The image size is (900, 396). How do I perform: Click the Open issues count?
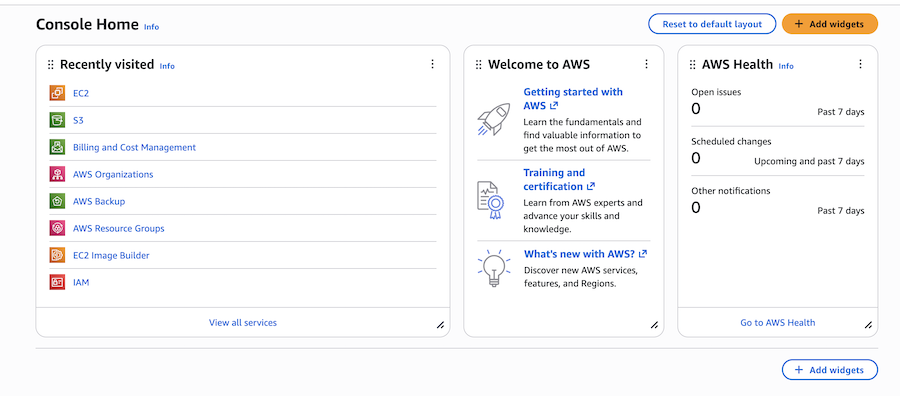tap(696, 108)
